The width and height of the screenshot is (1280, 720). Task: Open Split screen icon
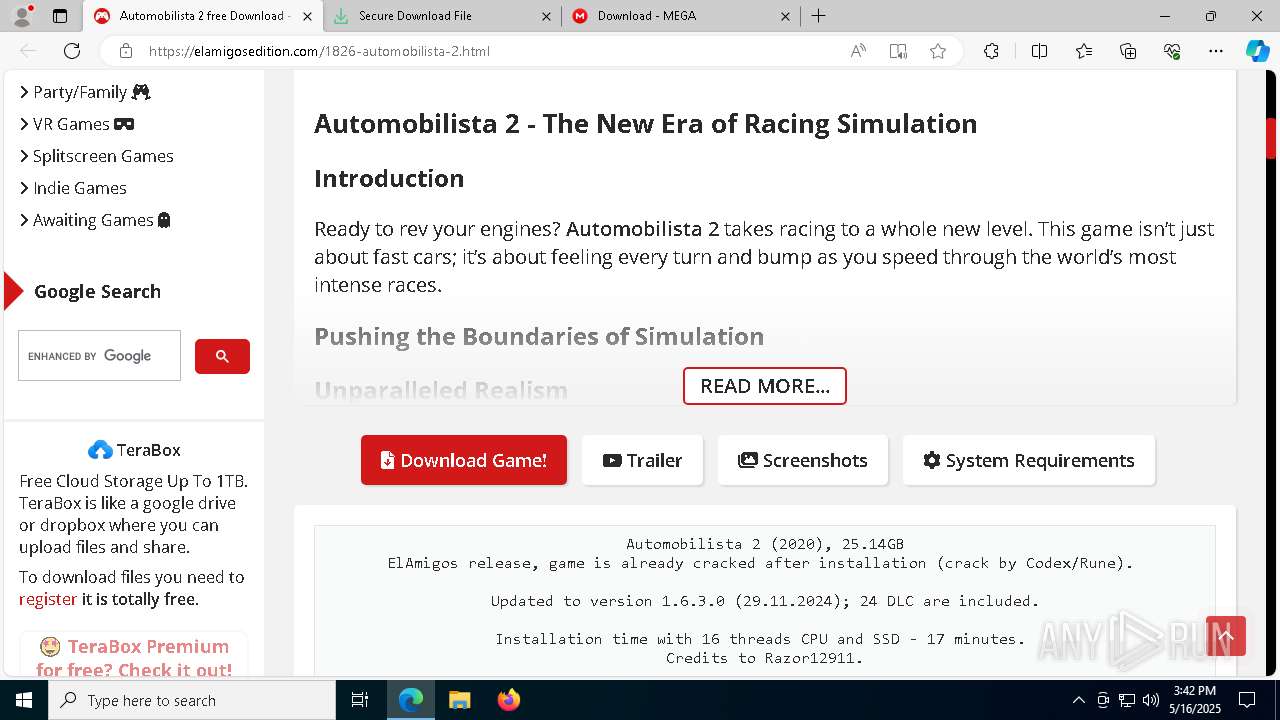click(x=1039, y=51)
